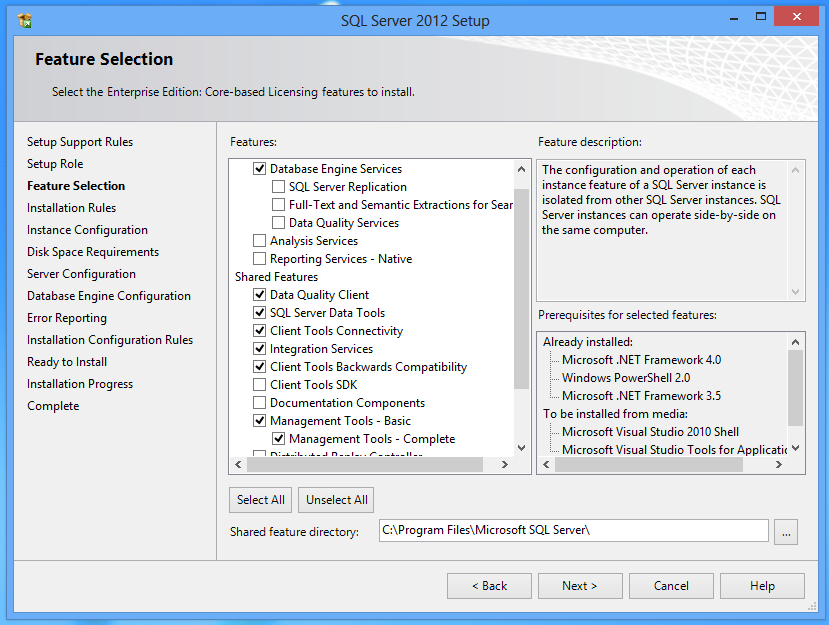Click the SQL Server setup title bar icon

tap(24, 21)
